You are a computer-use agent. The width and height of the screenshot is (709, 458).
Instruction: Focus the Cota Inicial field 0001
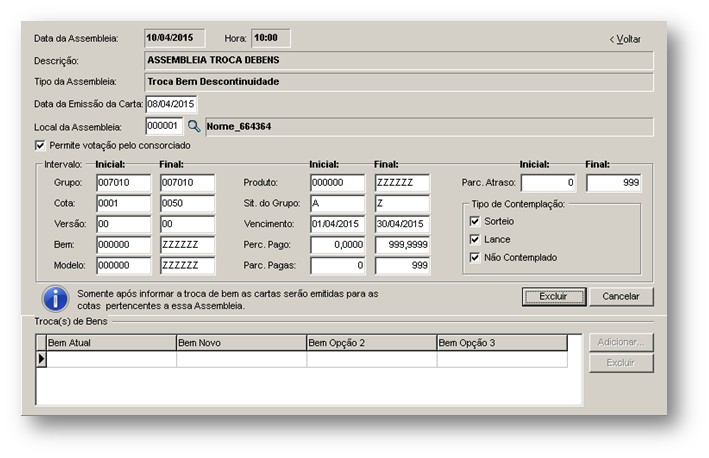pyautogui.click(x=123, y=203)
